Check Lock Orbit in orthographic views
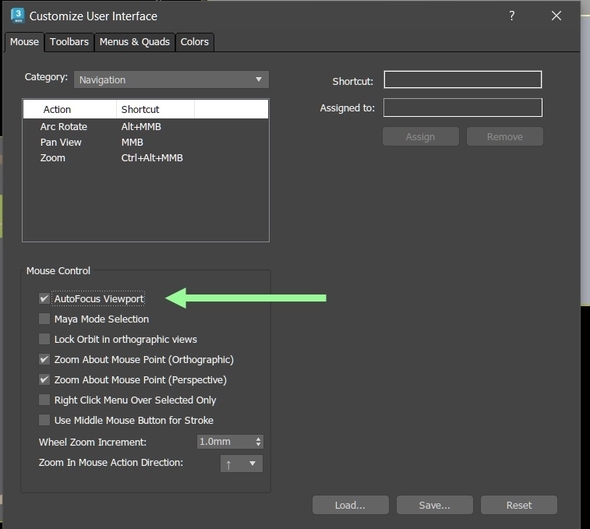This screenshot has width=590, height=529. (44, 339)
